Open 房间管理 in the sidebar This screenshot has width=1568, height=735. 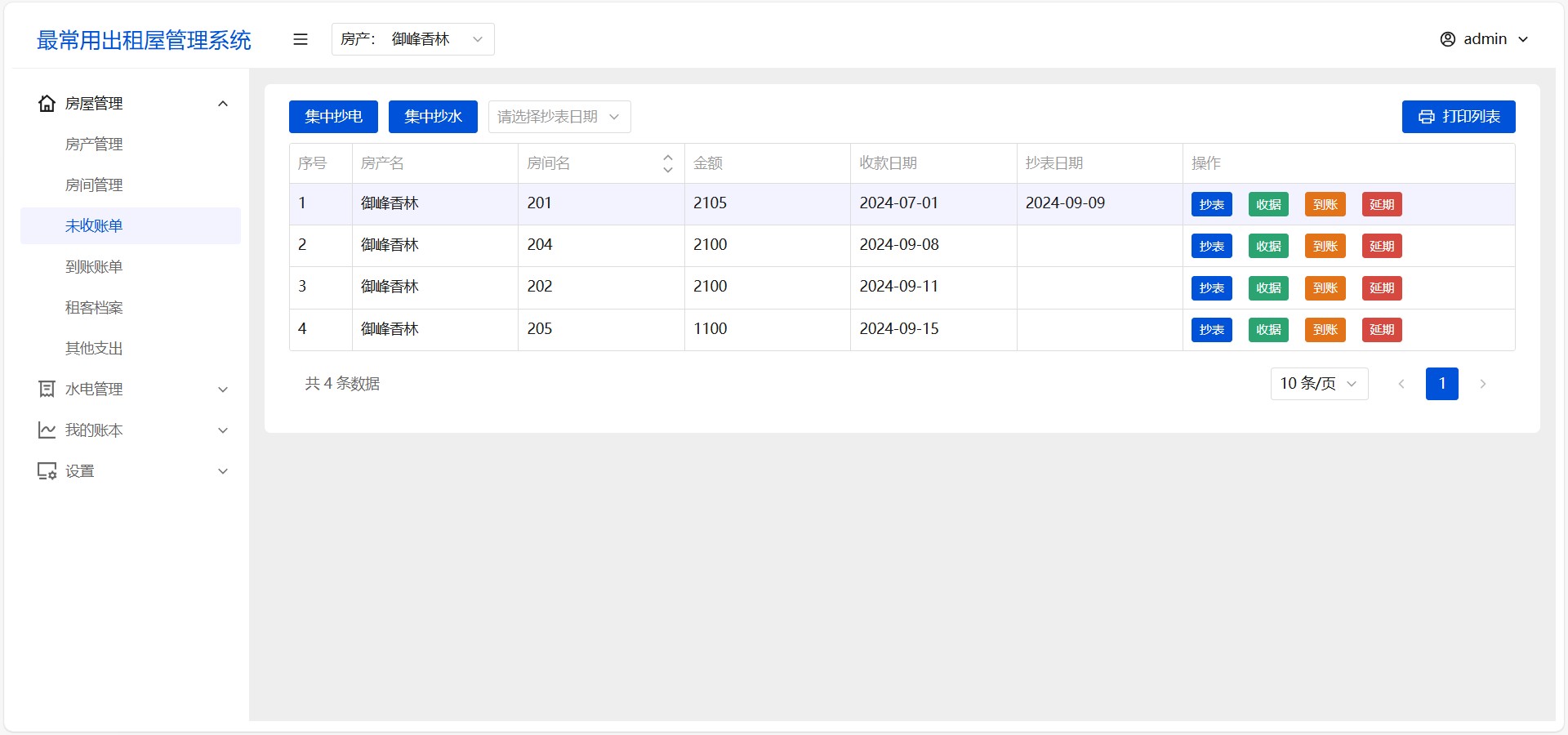[131, 185]
